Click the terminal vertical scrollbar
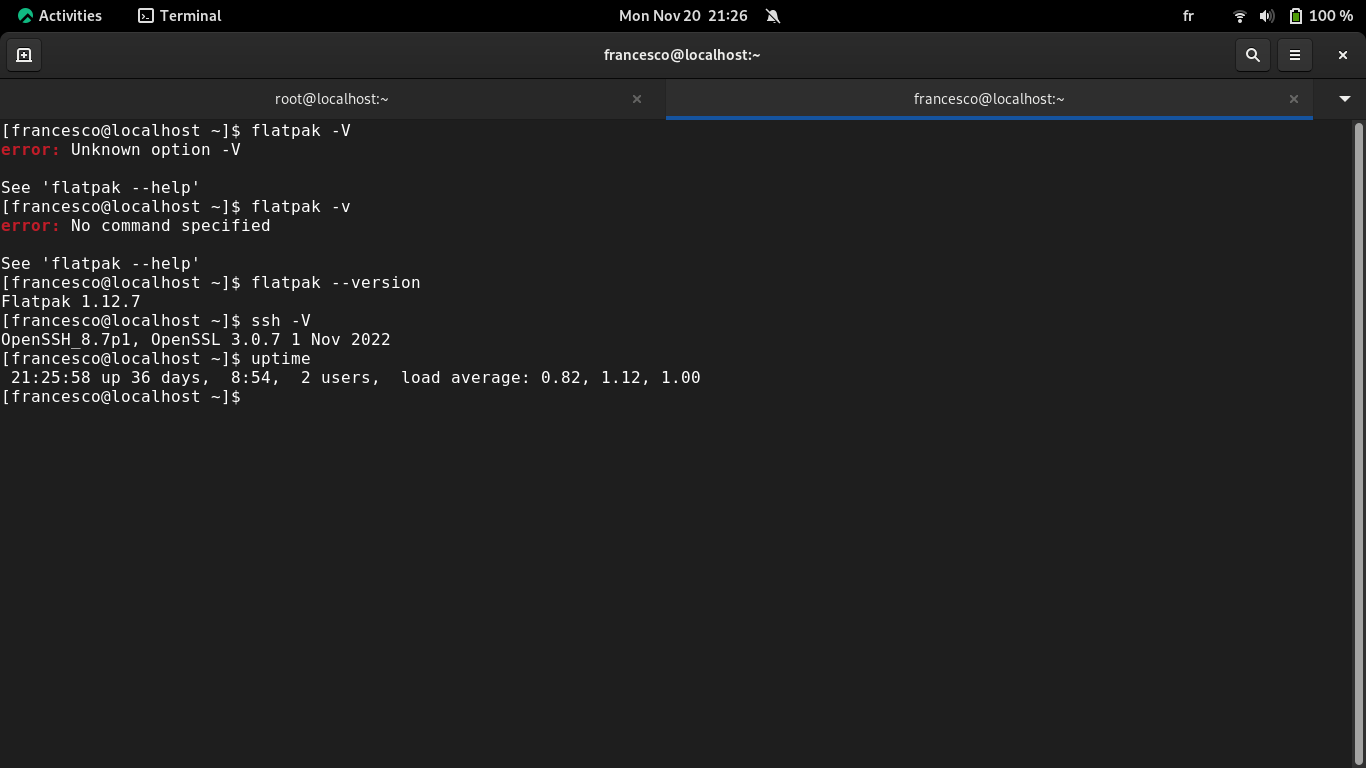1366x768 pixels. point(1357,440)
